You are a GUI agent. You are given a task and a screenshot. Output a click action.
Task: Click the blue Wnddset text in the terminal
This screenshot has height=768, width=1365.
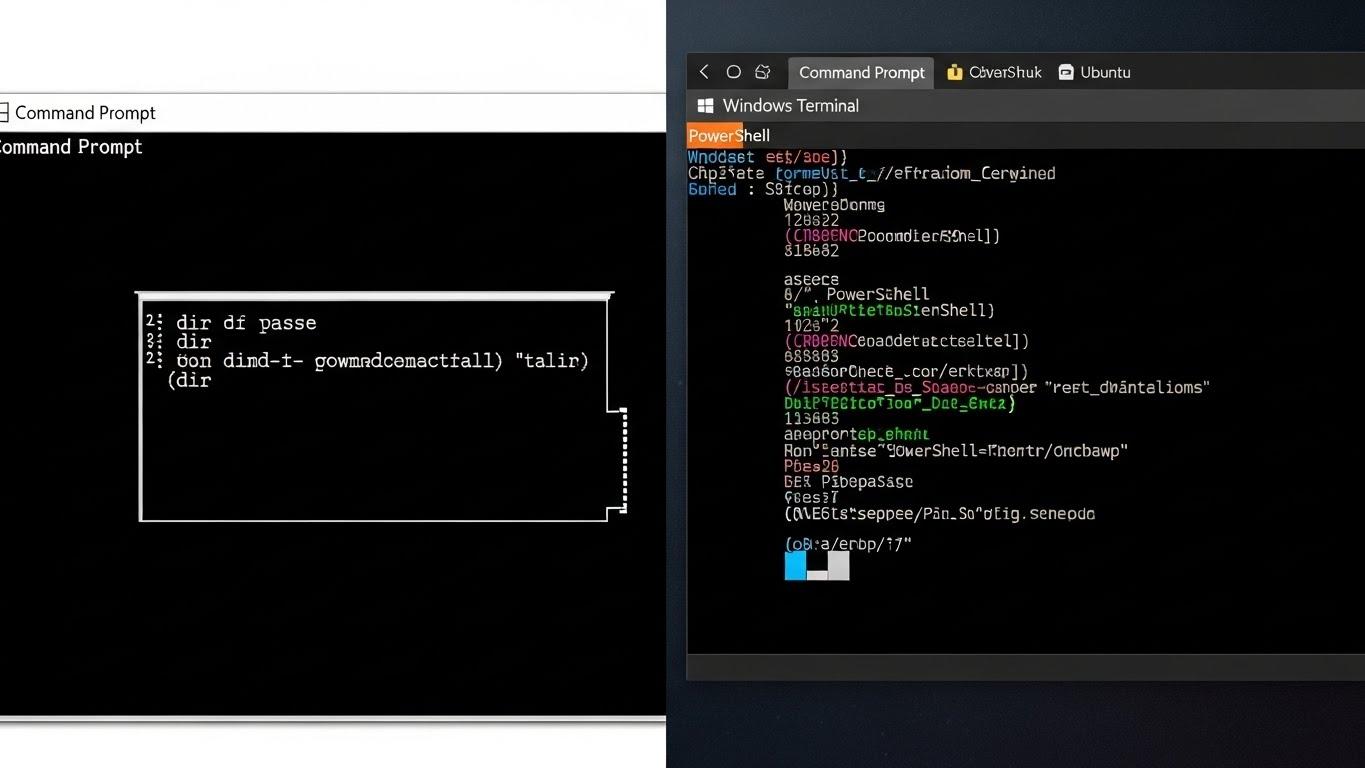[719, 157]
